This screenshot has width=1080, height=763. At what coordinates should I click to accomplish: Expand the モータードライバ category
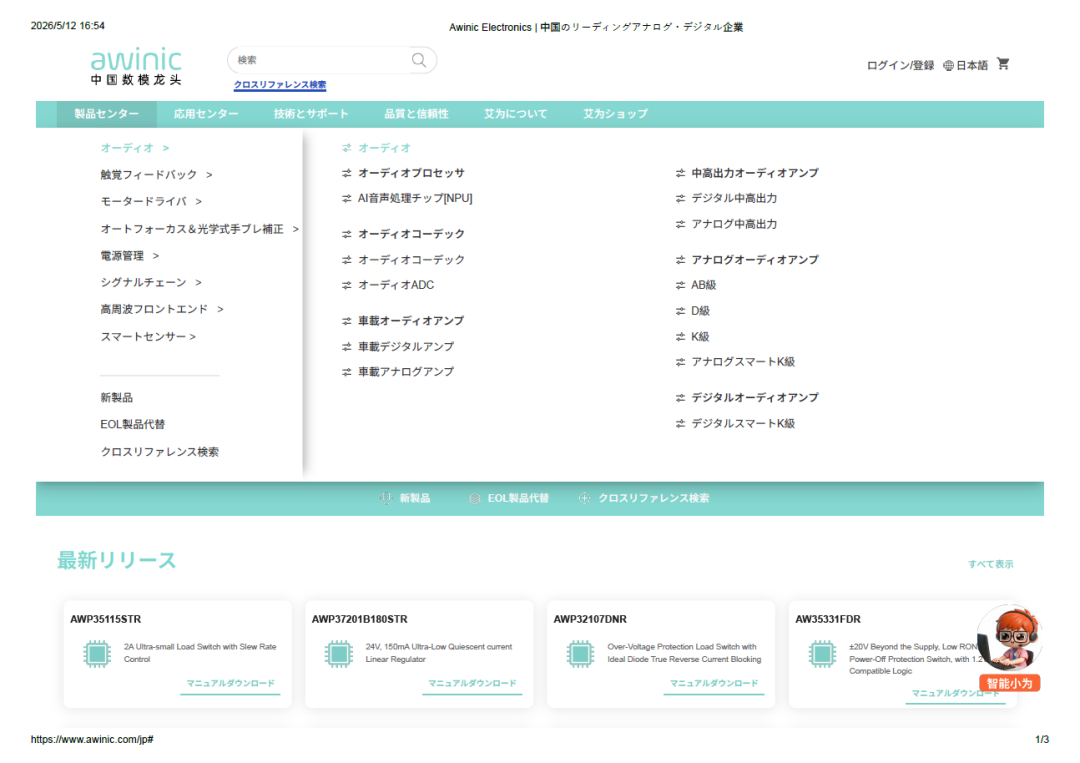click(x=151, y=202)
